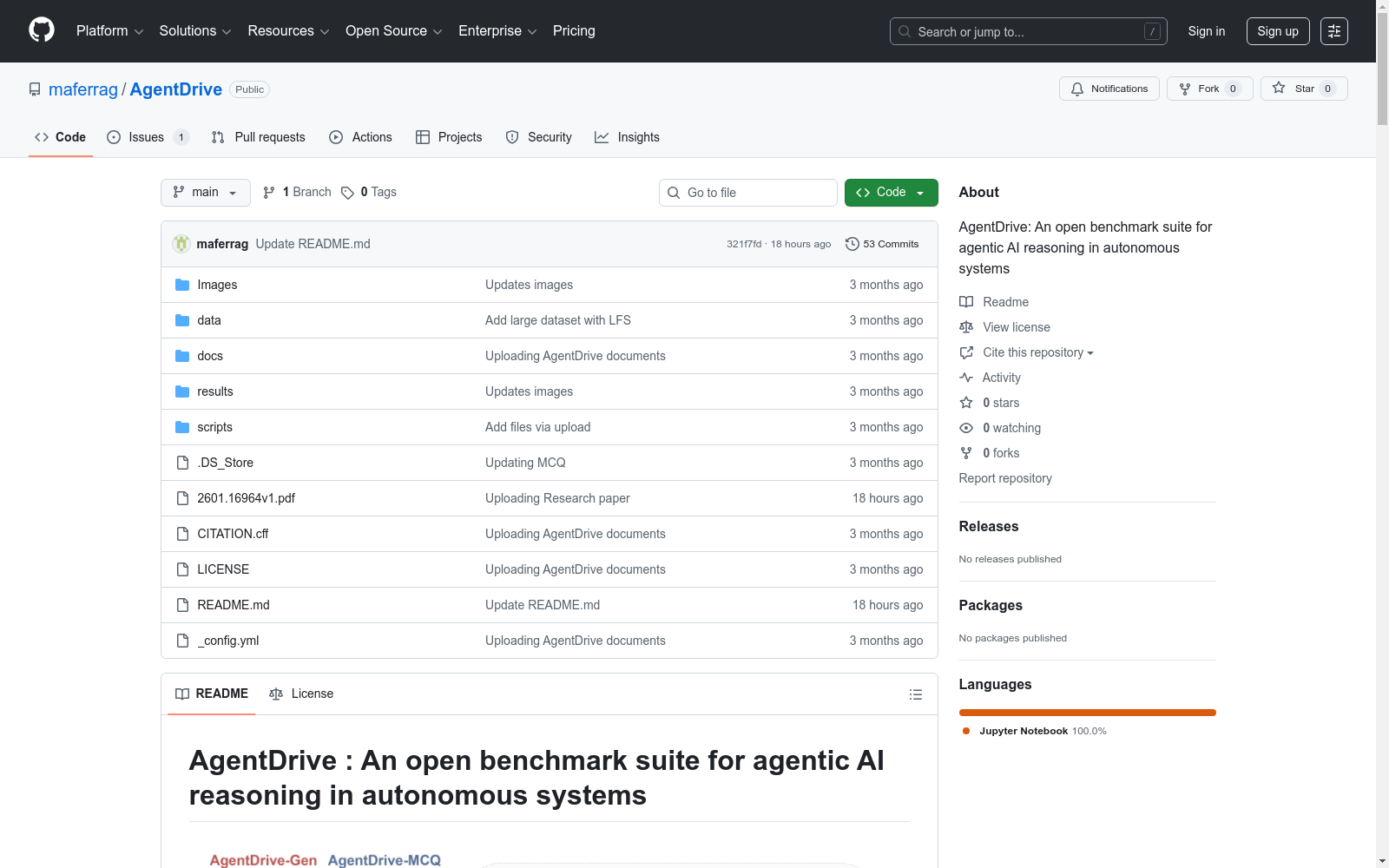Open the 2601.16964v1.pdf file
The height and width of the screenshot is (868, 1389).
246,498
